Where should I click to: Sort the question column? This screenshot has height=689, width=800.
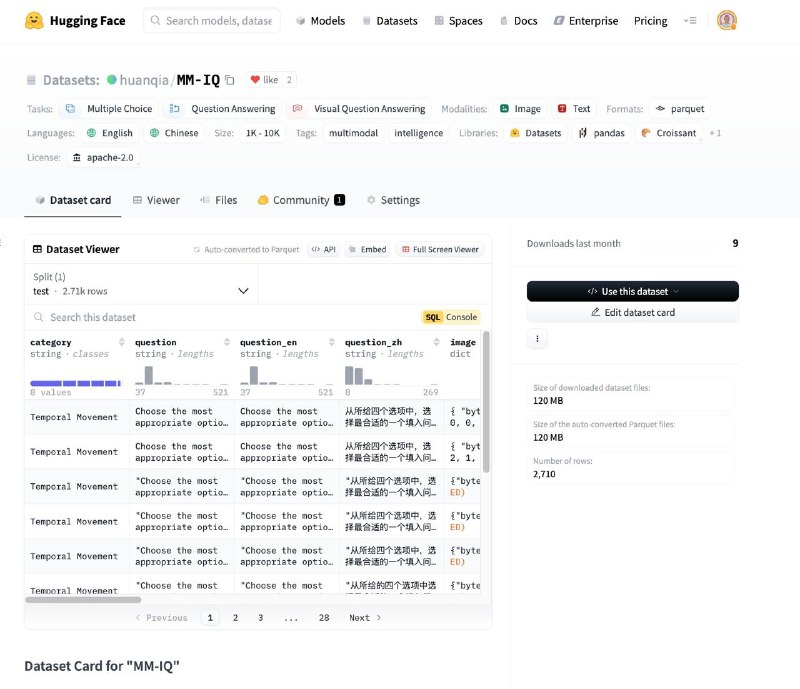[x=227, y=342]
